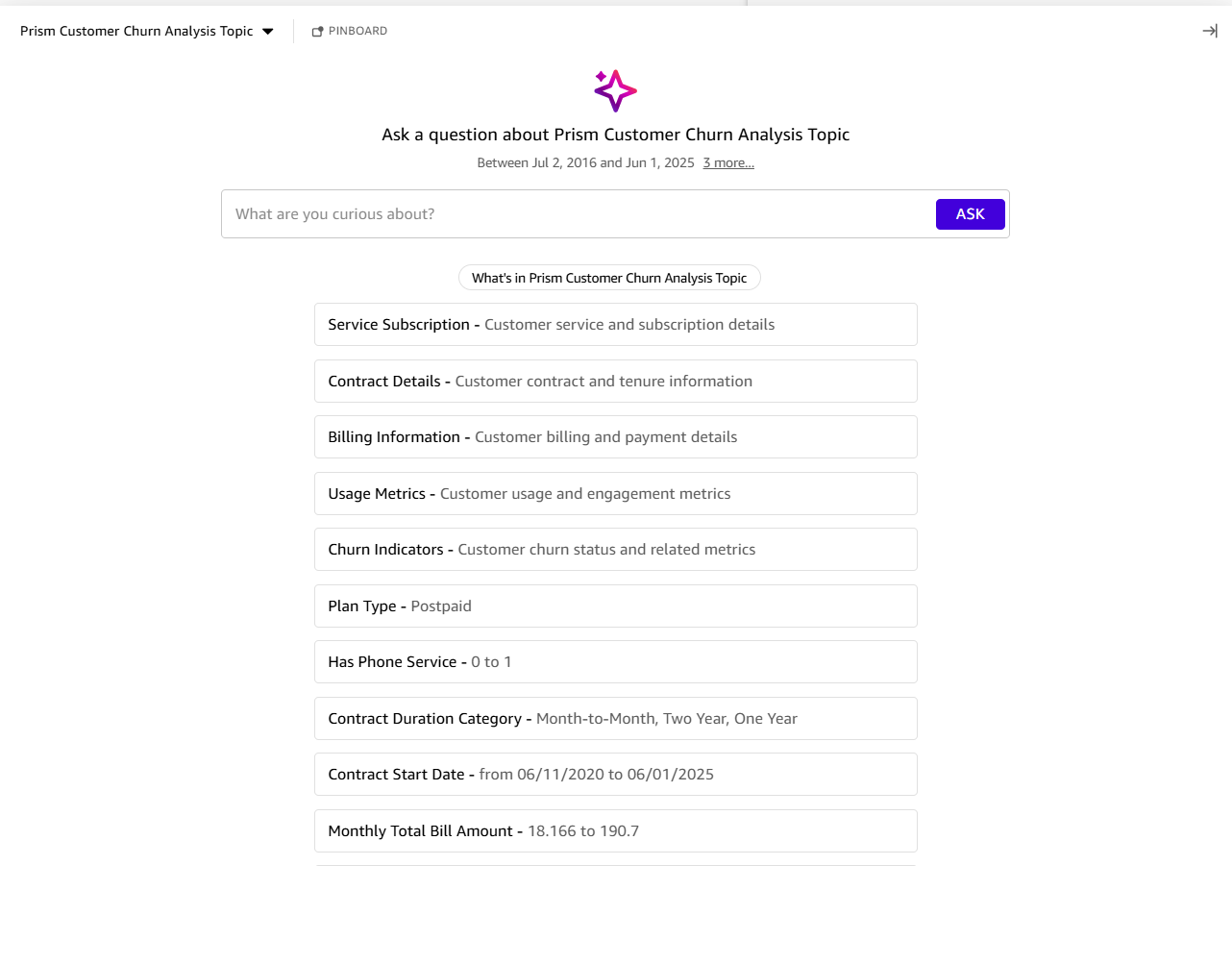Click the 'What are you curious about?' input field

pos(577,213)
